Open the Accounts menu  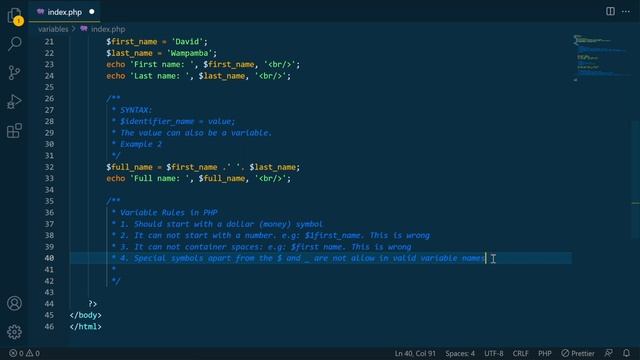(14, 303)
